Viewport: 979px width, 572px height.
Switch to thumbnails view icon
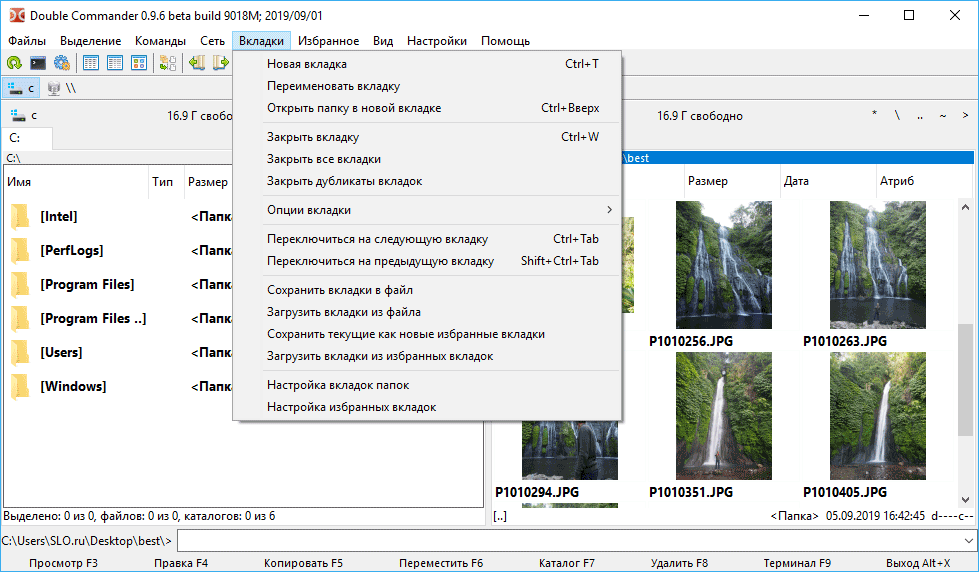(x=139, y=63)
